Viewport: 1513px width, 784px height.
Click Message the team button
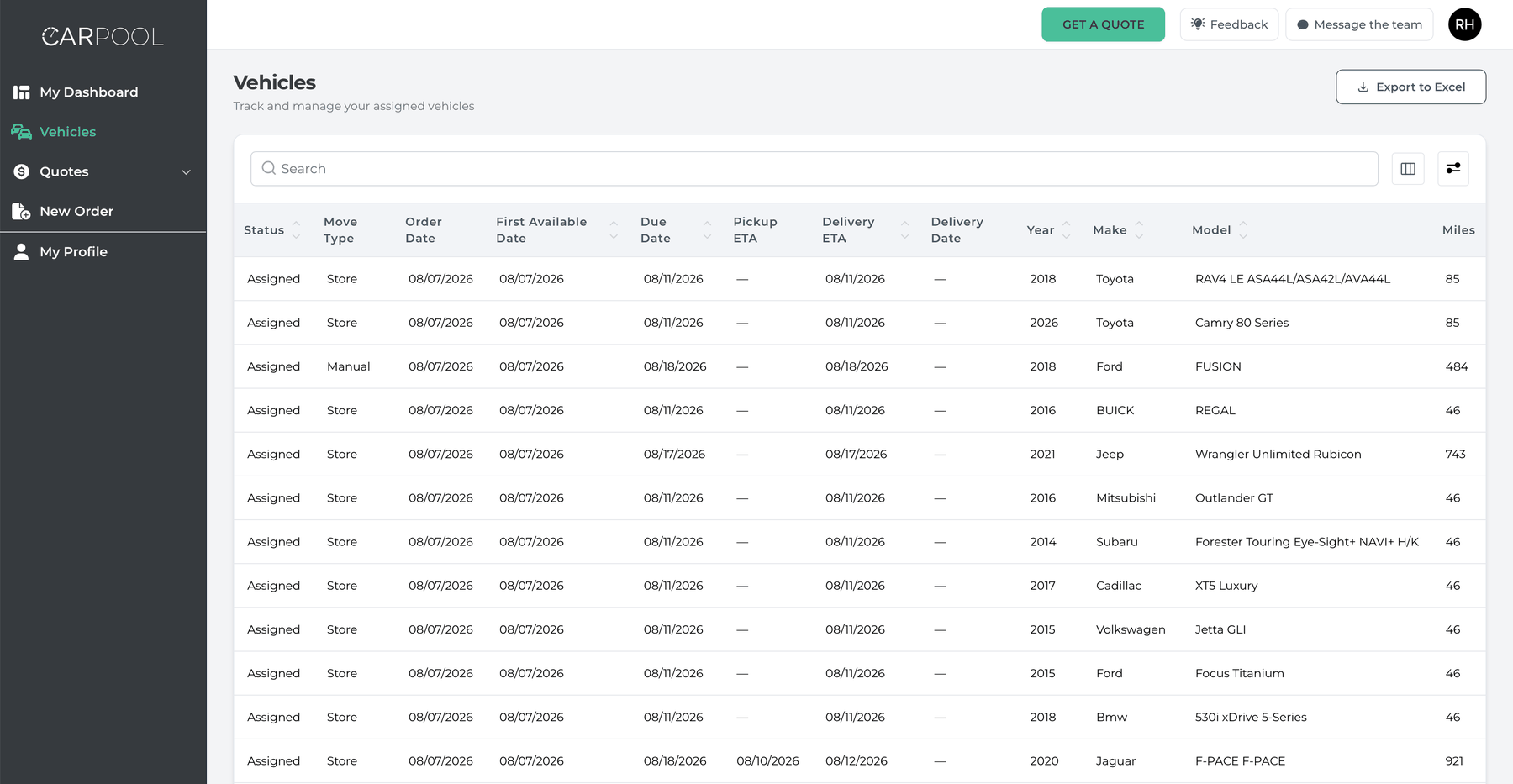pos(1359,24)
